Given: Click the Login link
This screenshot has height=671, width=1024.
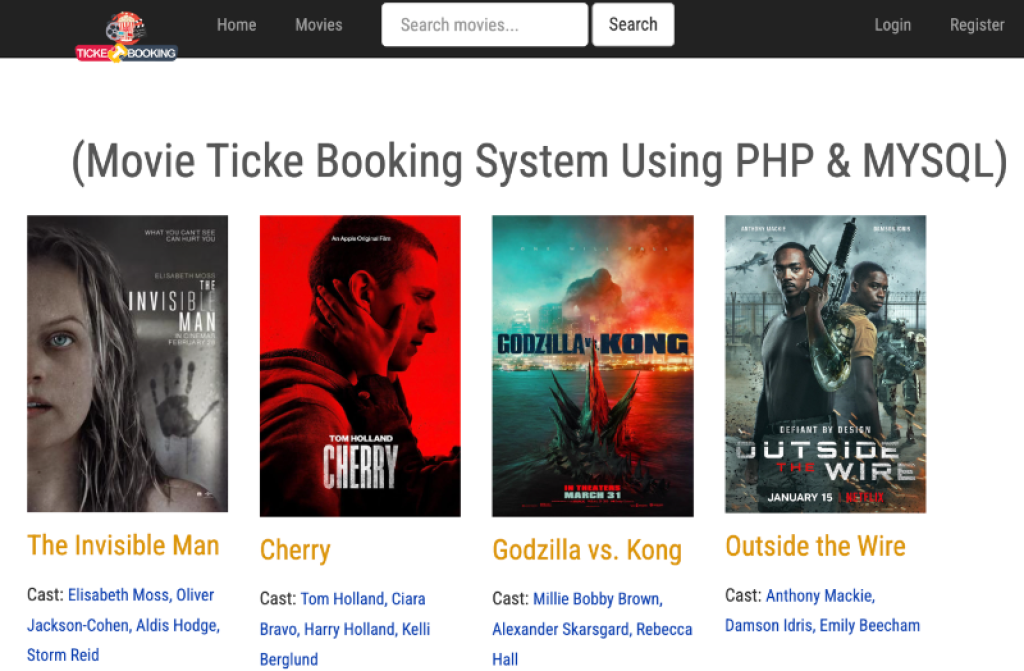Looking at the screenshot, I should 892,25.
